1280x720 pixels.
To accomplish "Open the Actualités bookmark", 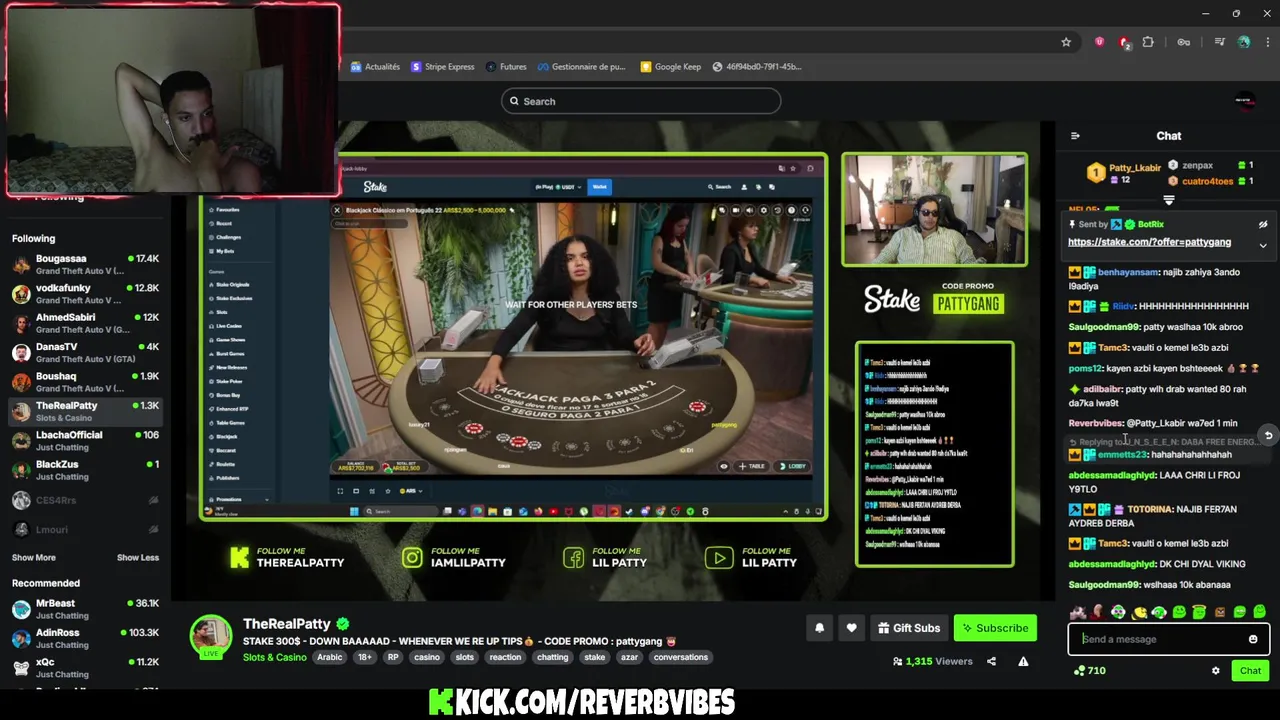I will tap(375, 67).
